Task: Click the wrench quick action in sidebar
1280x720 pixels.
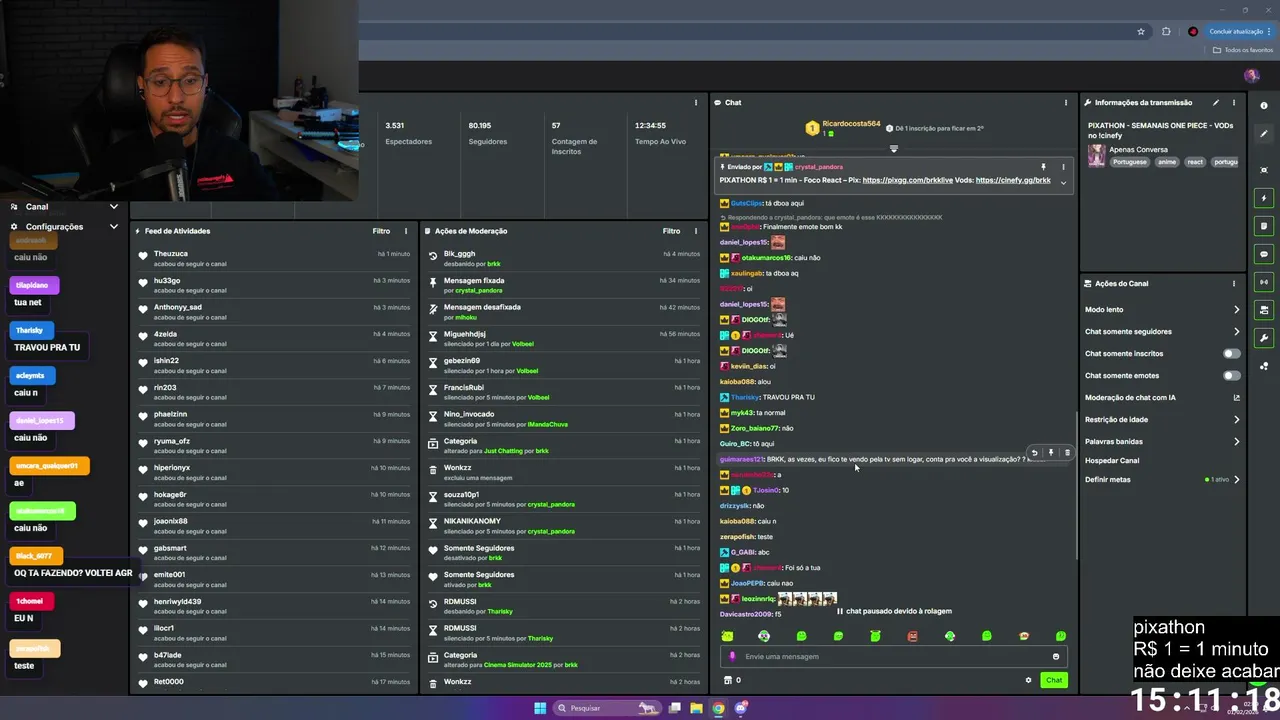Action: (1264, 338)
